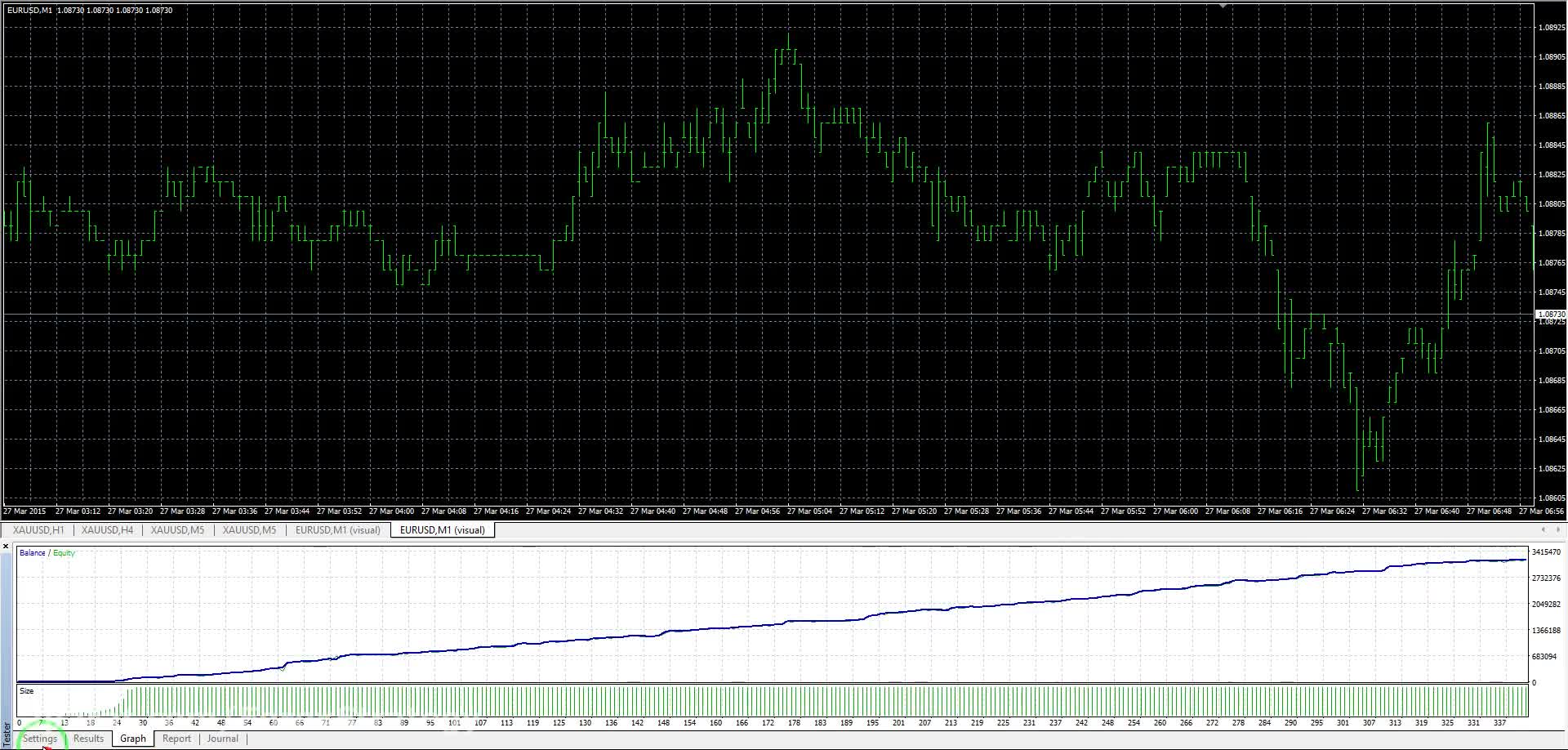Click the active EURUSD,M1 (visual) chart tab

[442, 530]
